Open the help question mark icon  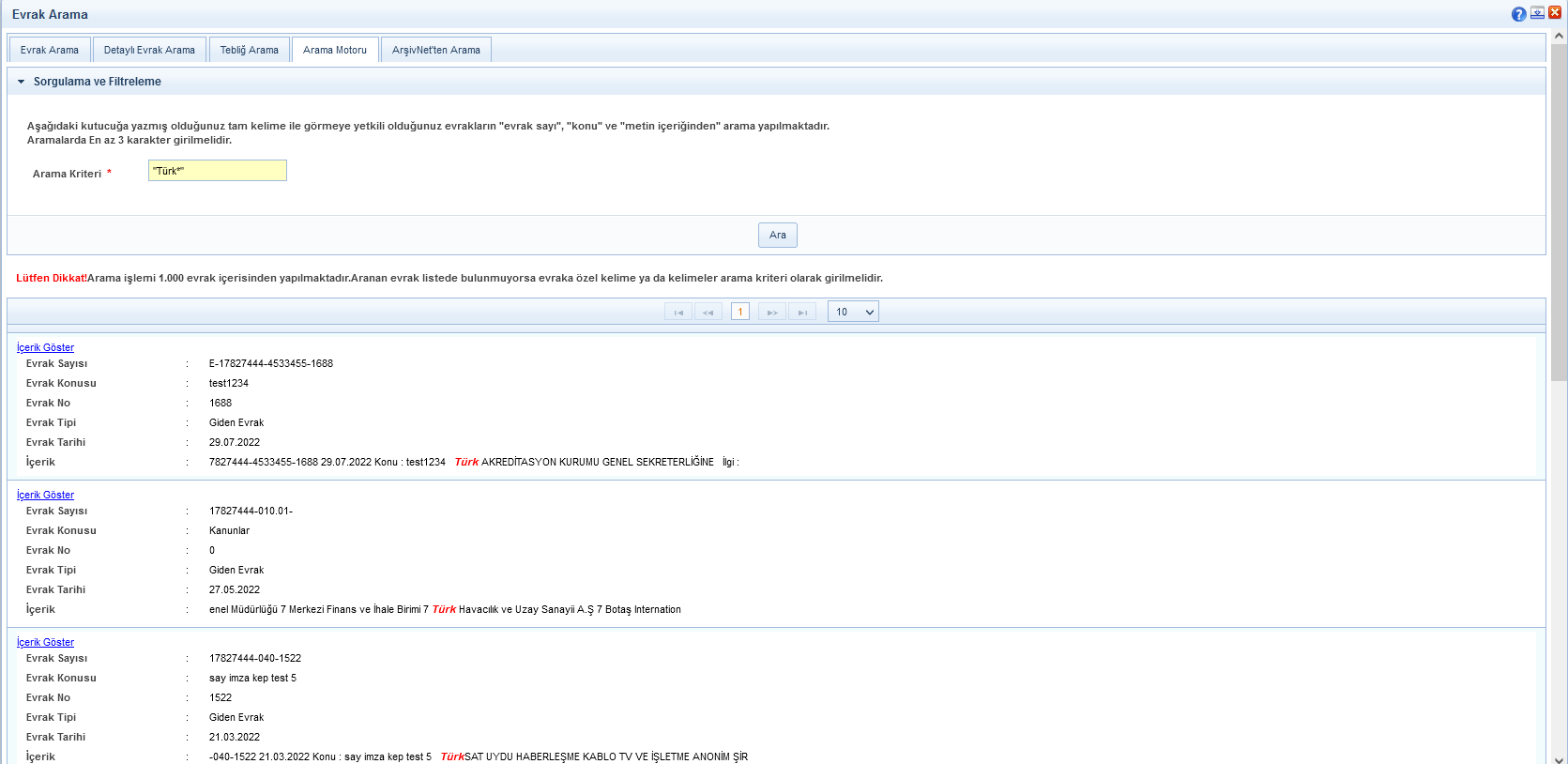(1518, 14)
